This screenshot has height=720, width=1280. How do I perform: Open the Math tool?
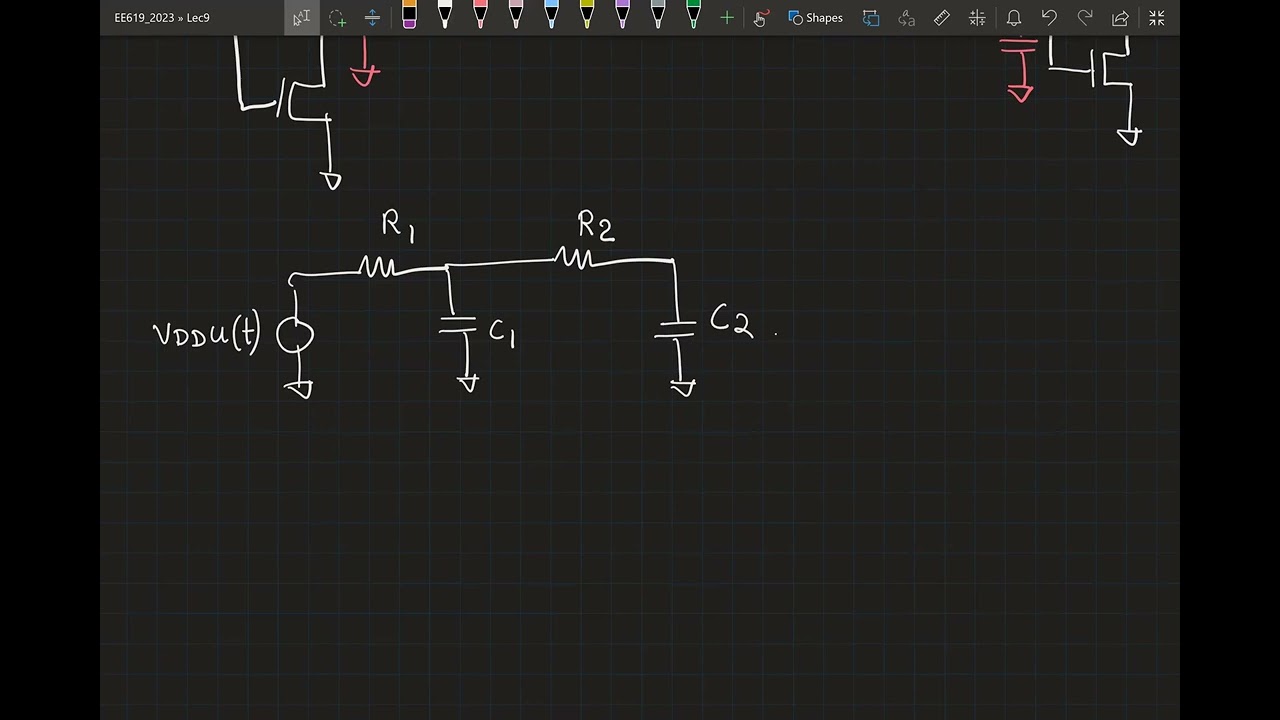[x=978, y=17]
